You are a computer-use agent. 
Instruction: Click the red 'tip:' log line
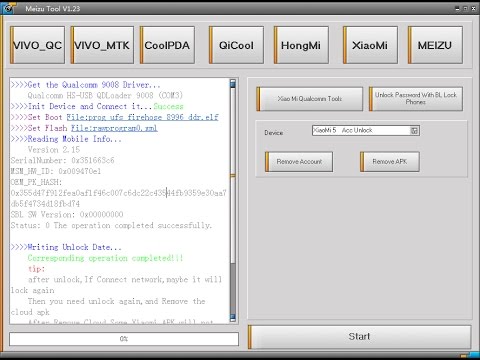pos(36,269)
